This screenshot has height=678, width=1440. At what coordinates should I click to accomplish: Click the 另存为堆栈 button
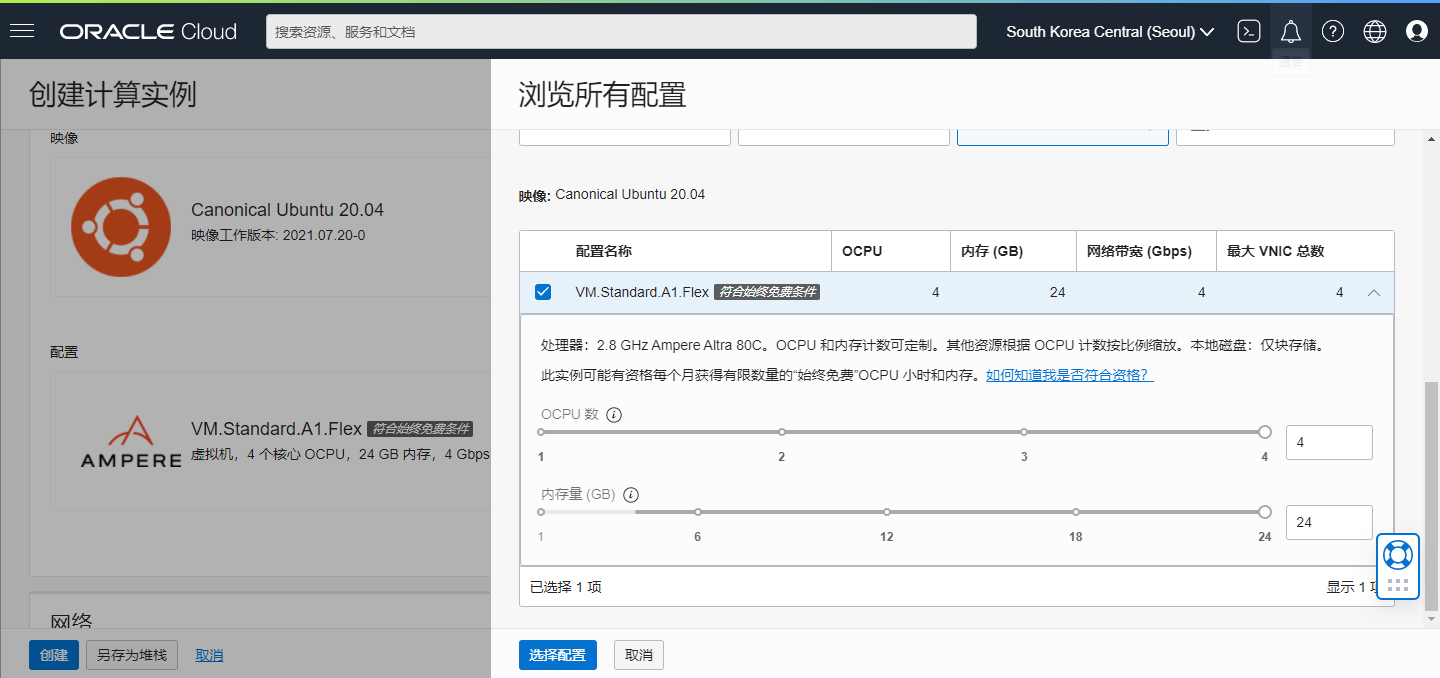coord(132,655)
